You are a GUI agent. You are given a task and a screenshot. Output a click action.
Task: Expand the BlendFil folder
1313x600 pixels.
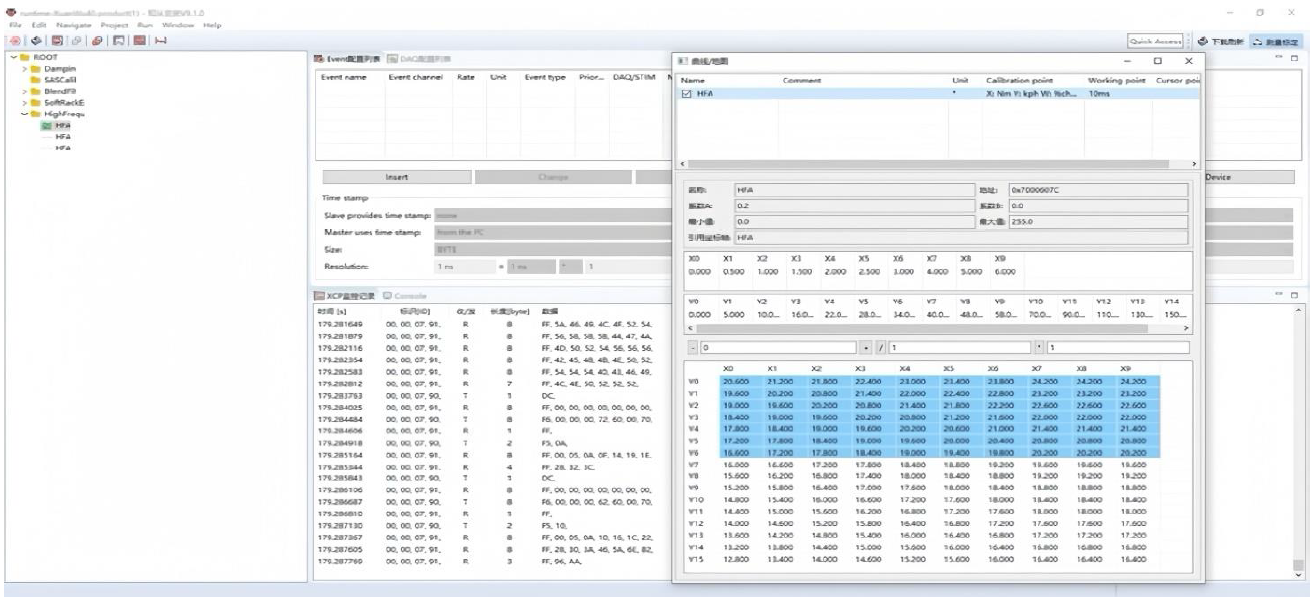click(25, 90)
